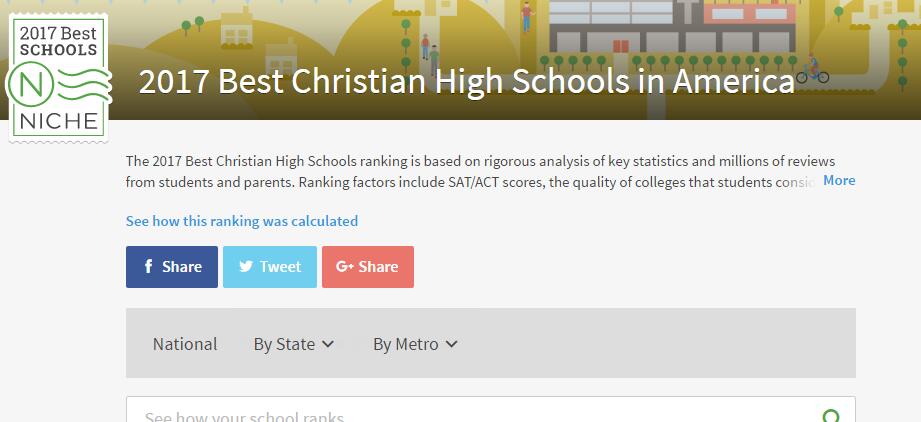Select the National tab
The height and width of the screenshot is (422, 921).
185,344
